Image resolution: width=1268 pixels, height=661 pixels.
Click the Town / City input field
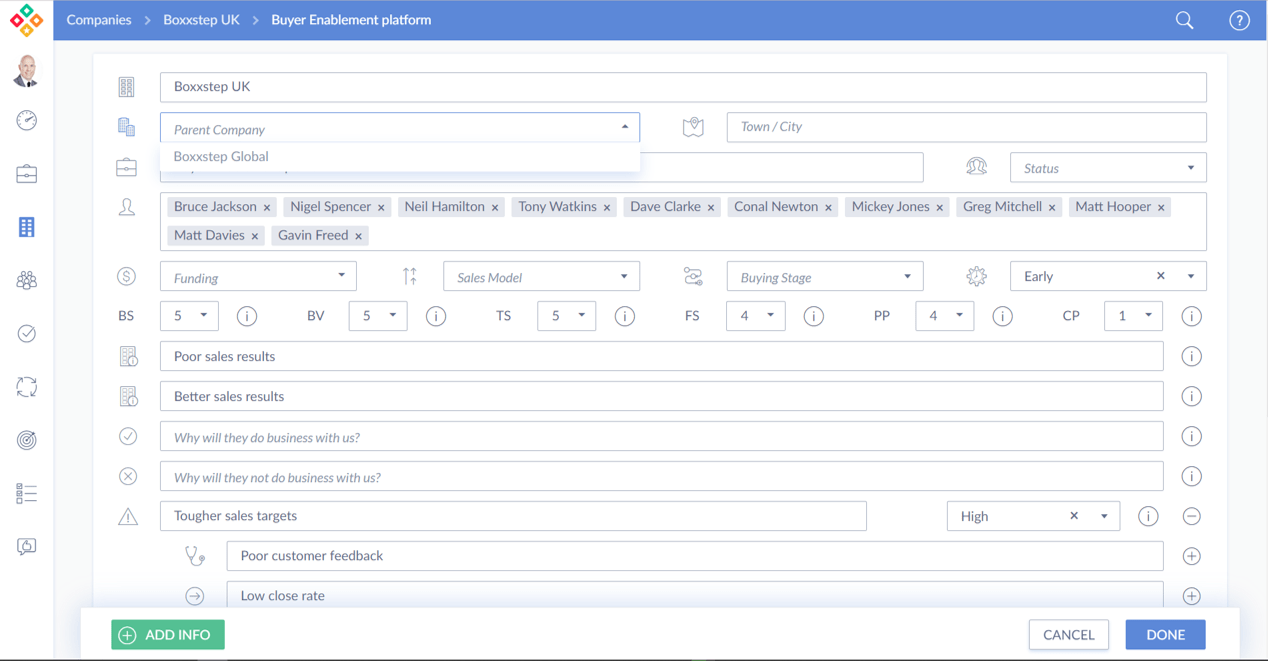tap(965, 127)
